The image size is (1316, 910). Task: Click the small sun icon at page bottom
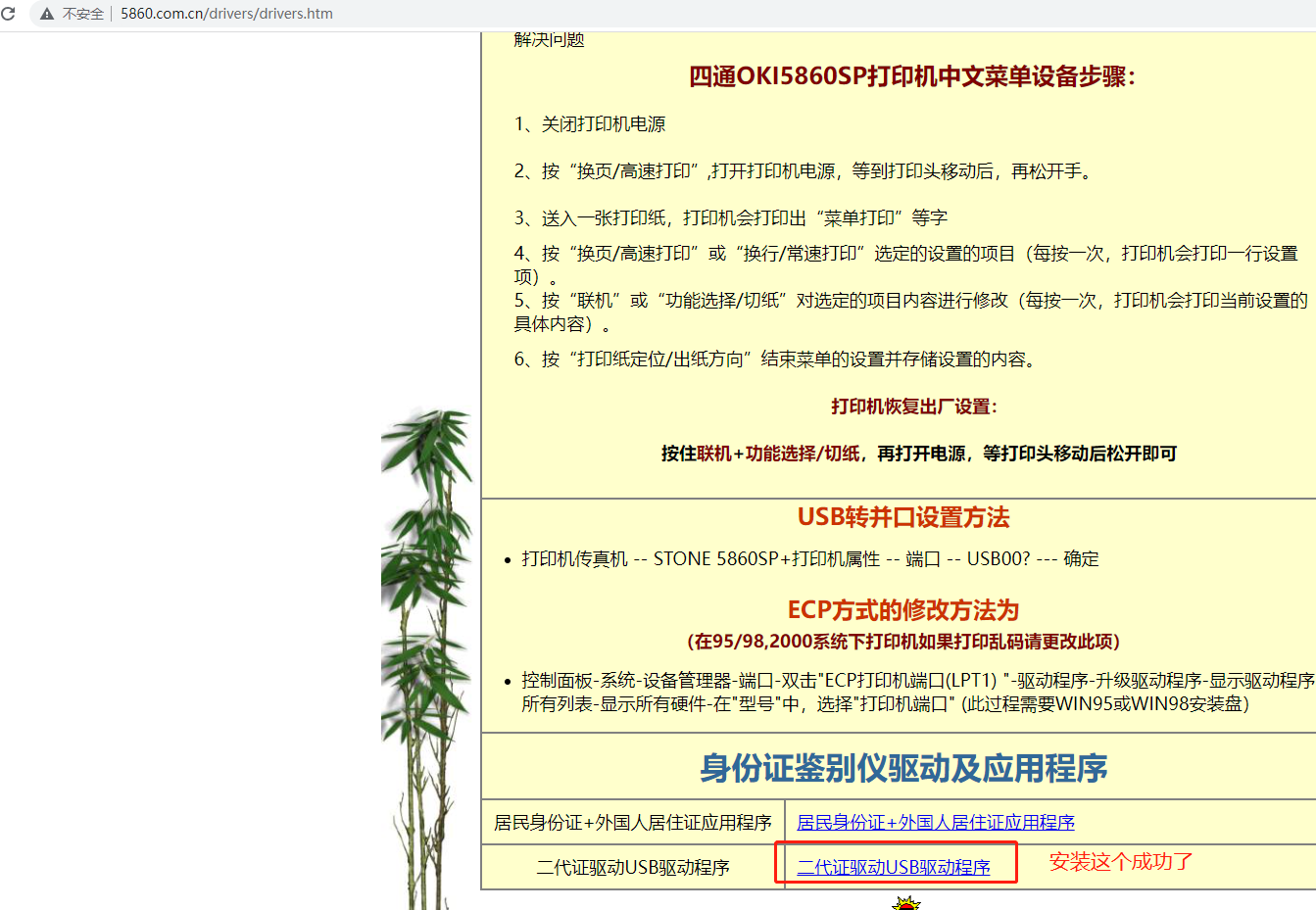point(906,903)
